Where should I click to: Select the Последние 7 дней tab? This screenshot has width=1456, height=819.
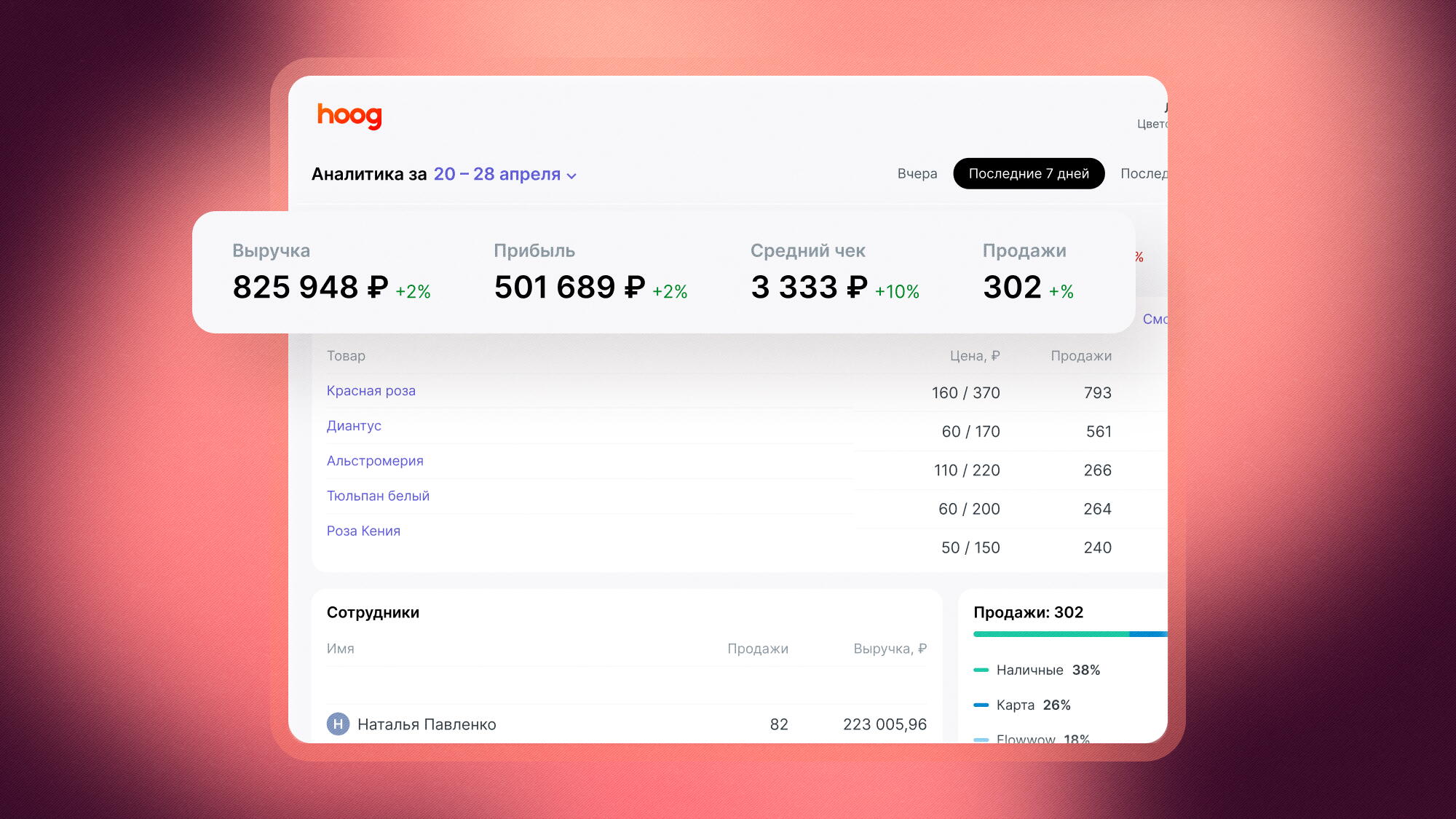tap(1028, 173)
